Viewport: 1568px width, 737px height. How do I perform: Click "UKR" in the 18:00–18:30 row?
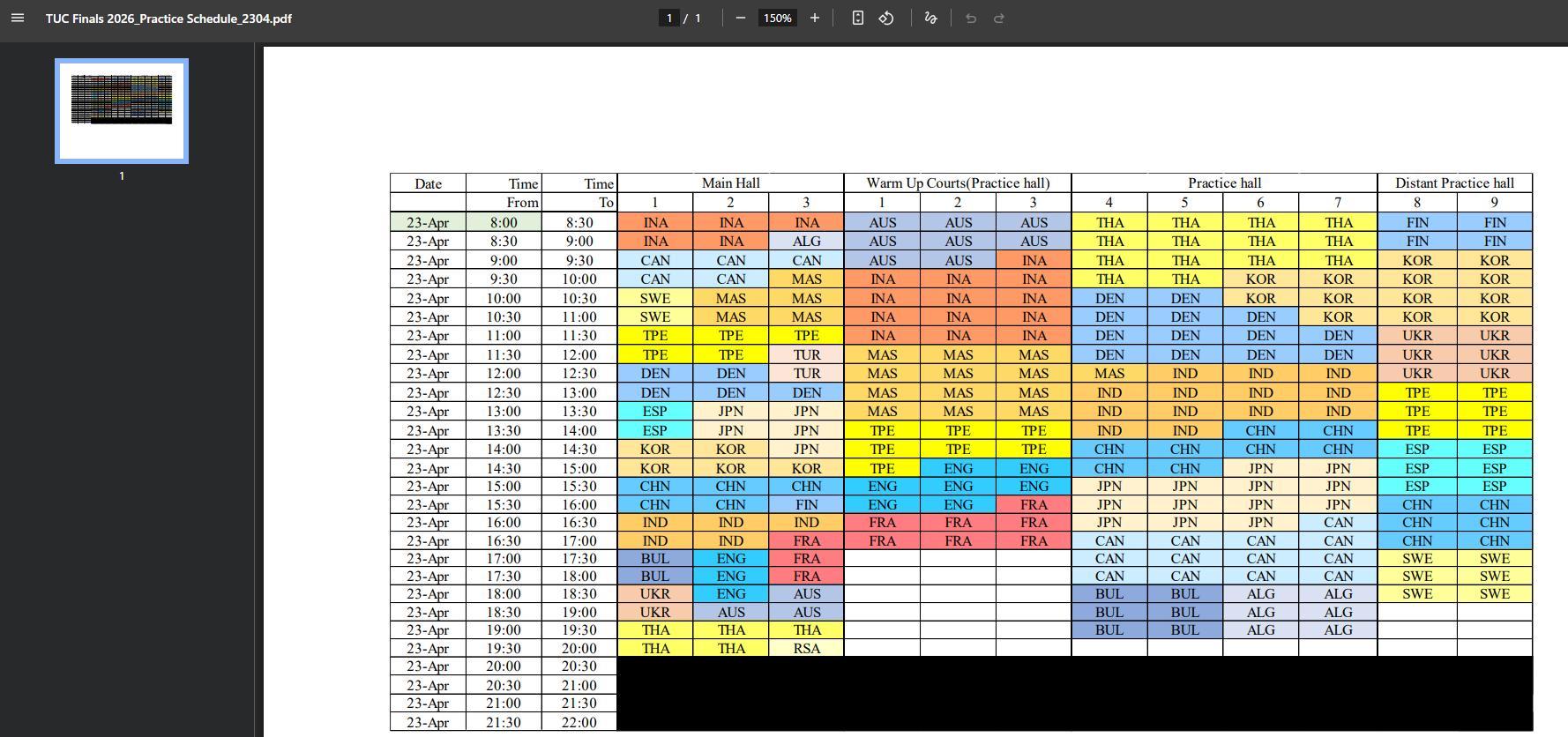pyautogui.click(x=655, y=594)
